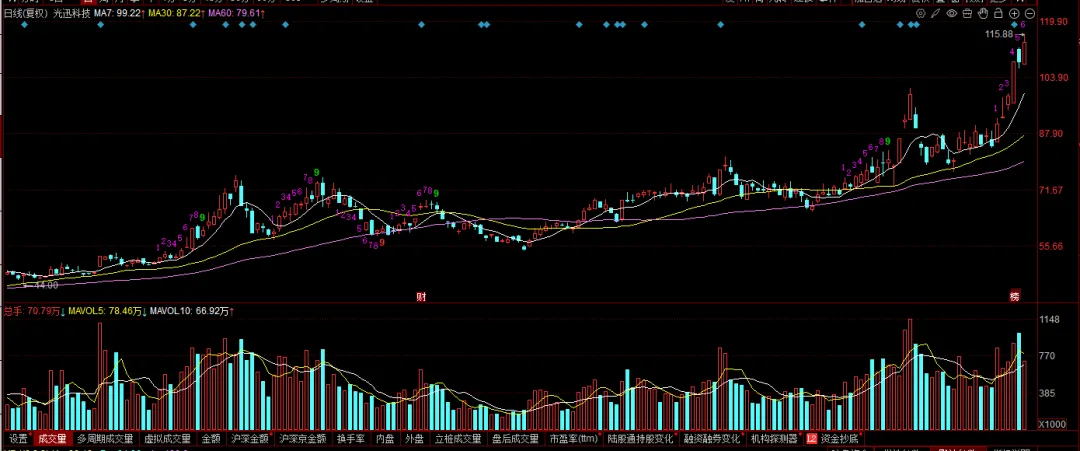
Task: Click the MAVOL10: 66.92万 label
Action: click(x=191, y=311)
